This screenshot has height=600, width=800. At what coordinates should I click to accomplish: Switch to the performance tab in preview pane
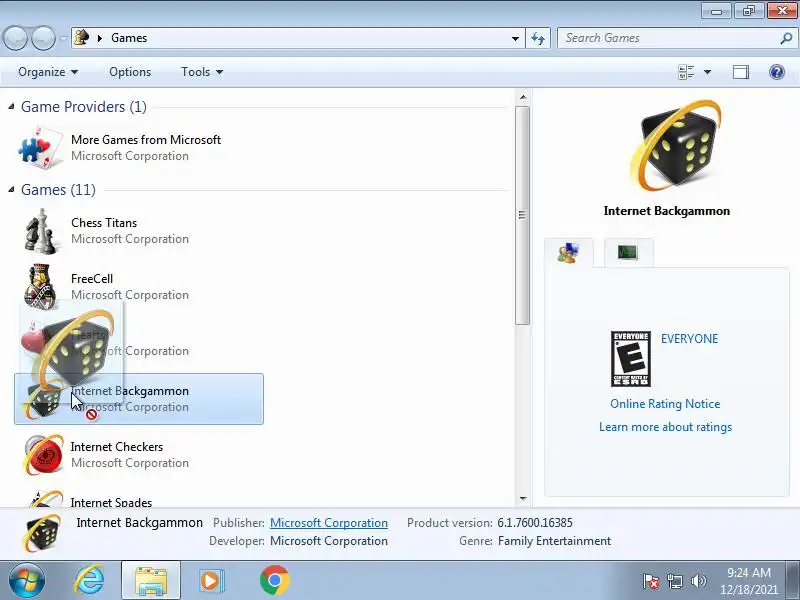[628, 252]
